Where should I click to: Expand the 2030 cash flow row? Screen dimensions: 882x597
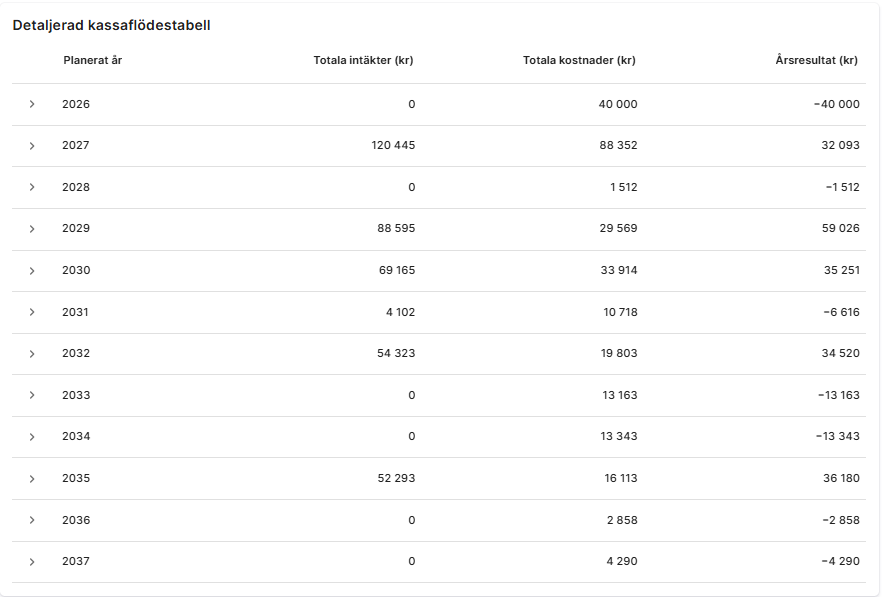tap(32, 271)
